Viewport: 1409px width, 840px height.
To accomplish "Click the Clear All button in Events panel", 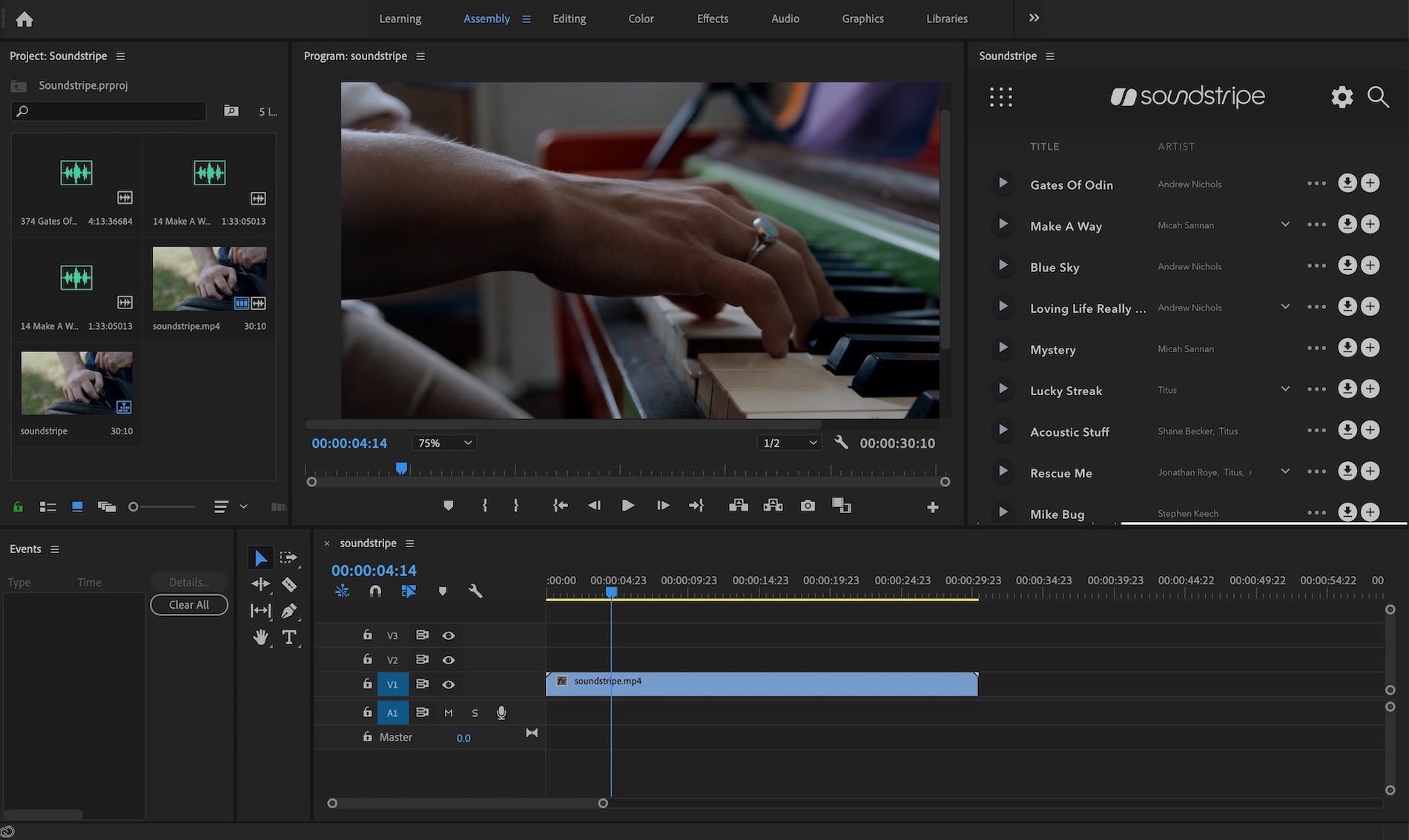I will [188, 604].
